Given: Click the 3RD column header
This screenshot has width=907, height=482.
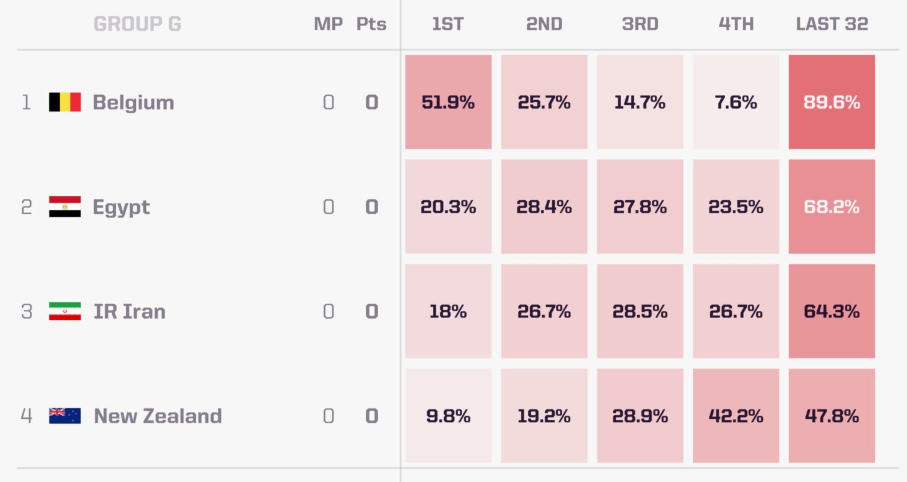Looking at the screenshot, I should [x=640, y=24].
